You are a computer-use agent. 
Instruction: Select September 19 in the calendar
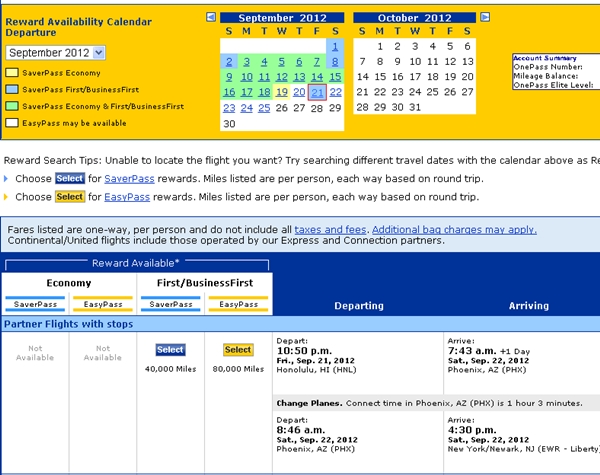282,92
